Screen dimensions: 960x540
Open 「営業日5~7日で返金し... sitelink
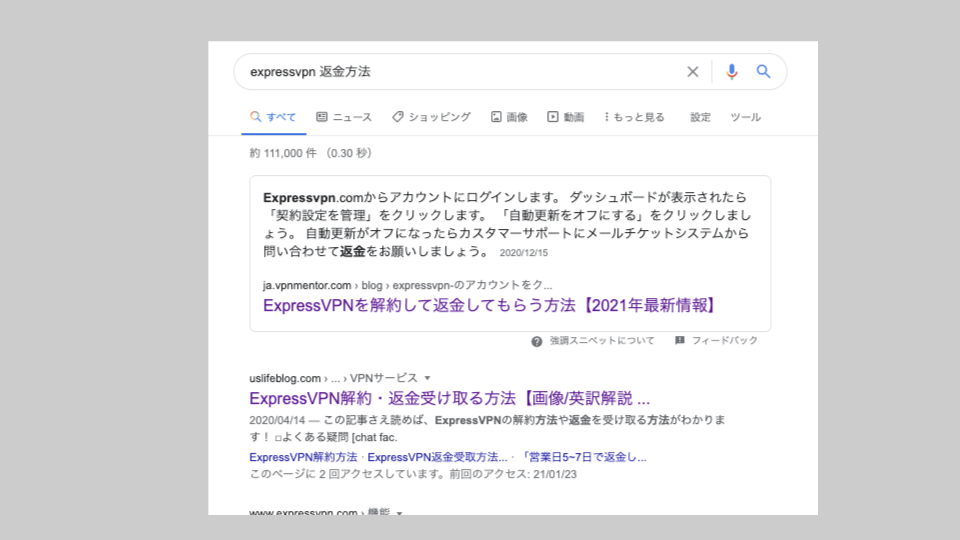point(582,457)
